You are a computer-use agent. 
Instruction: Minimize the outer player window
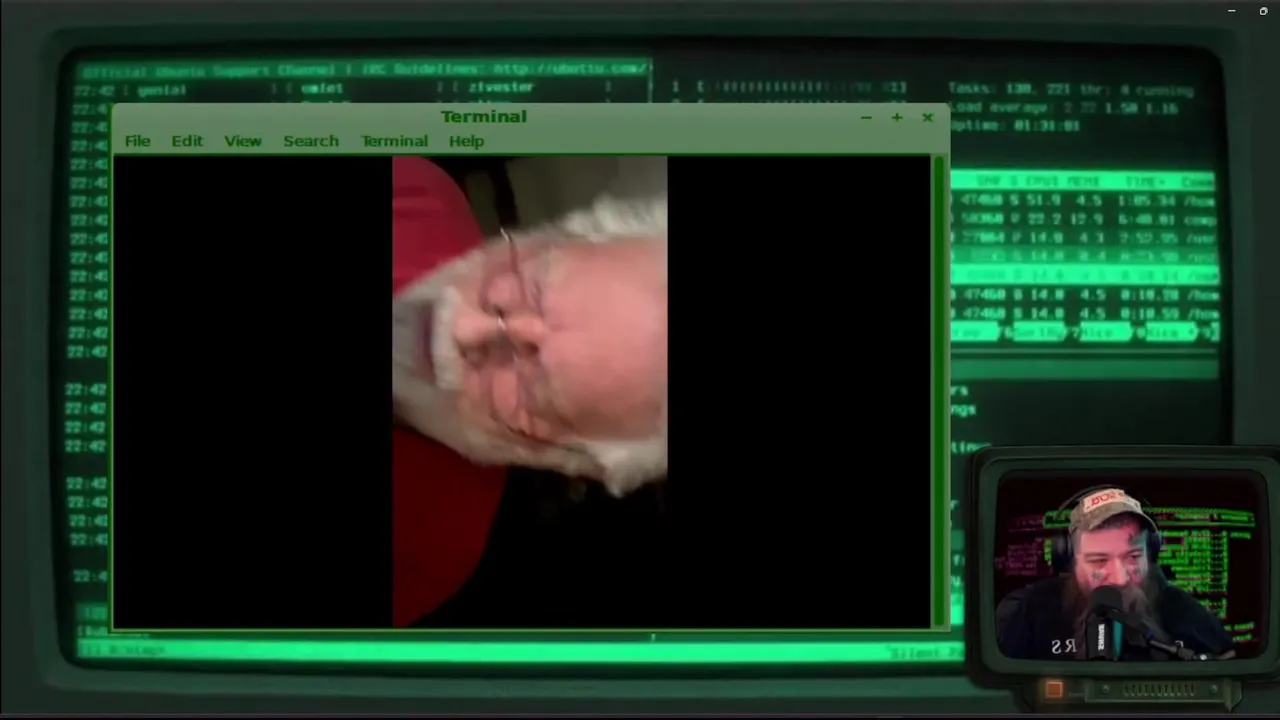1232,11
